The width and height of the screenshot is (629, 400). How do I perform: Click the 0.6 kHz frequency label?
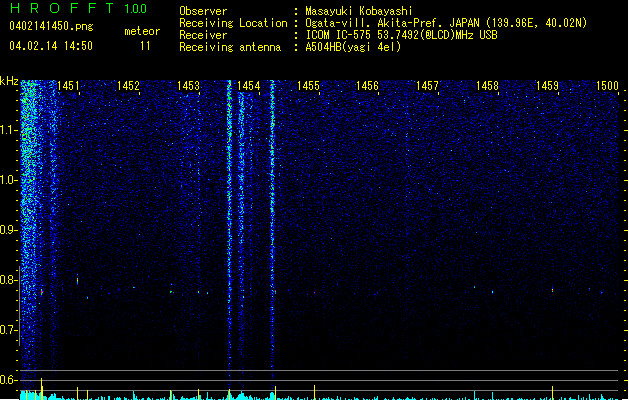click(8, 380)
